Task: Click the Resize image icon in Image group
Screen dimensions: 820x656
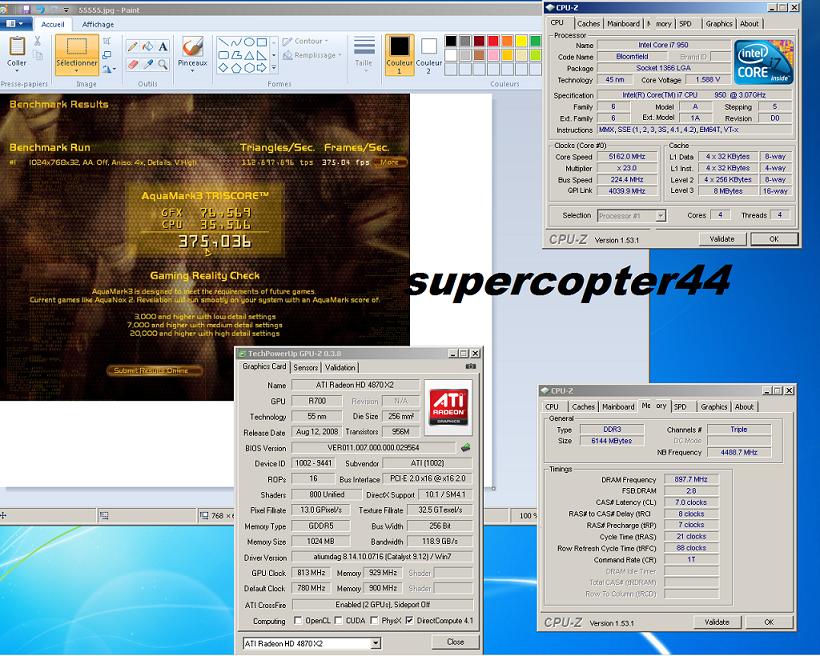Action: [x=107, y=55]
